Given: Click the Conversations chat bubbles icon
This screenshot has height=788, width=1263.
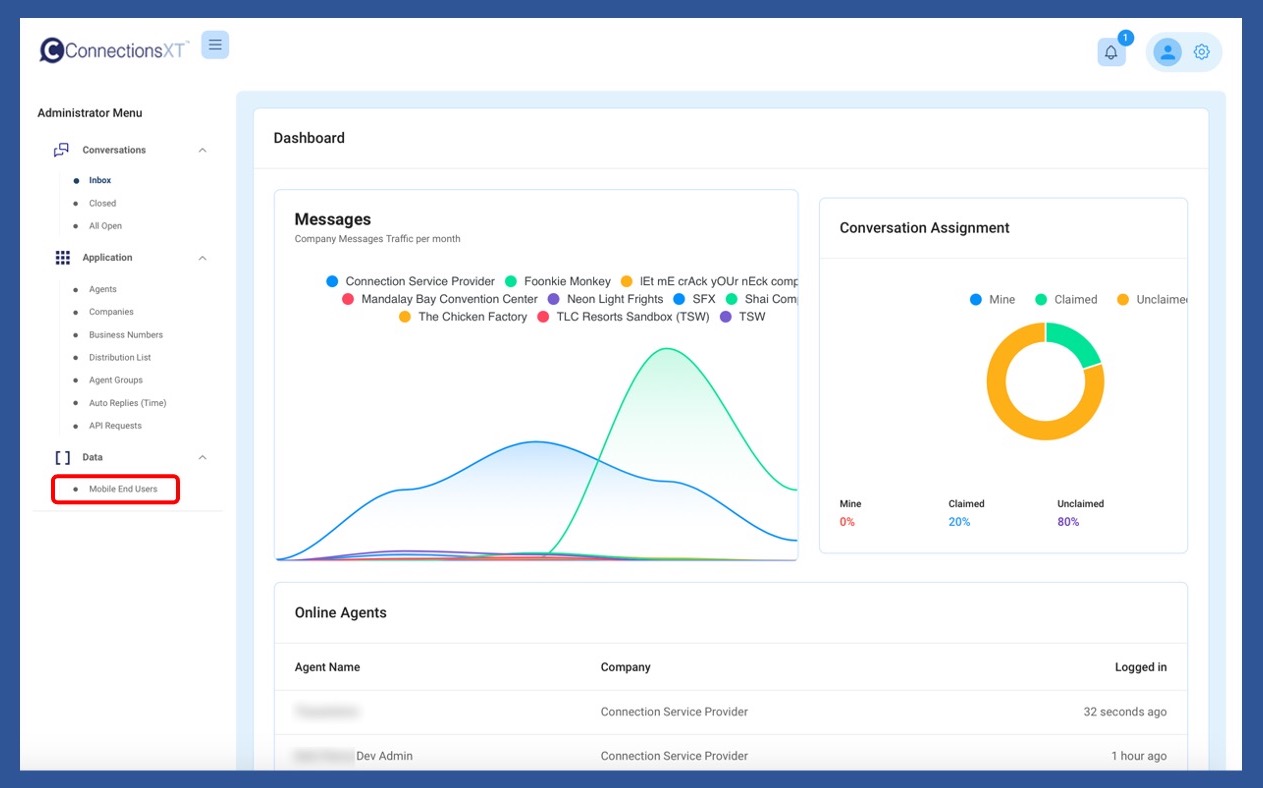Looking at the screenshot, I should [x=62, y=150].
